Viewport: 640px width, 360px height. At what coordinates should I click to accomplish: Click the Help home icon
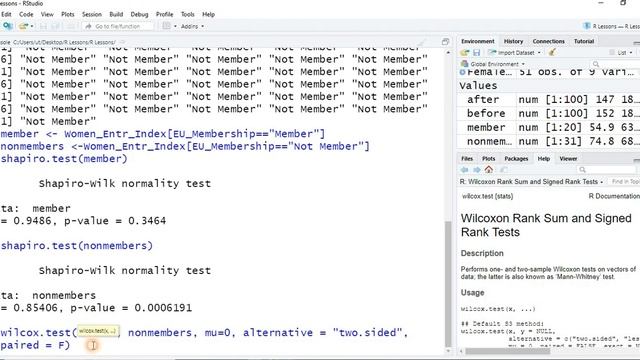(489, 169)
